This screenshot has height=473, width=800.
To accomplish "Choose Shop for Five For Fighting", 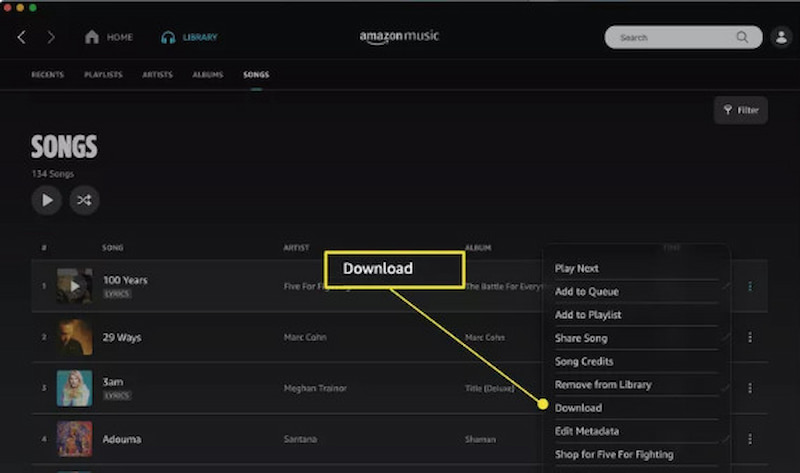I will [614, 454].
